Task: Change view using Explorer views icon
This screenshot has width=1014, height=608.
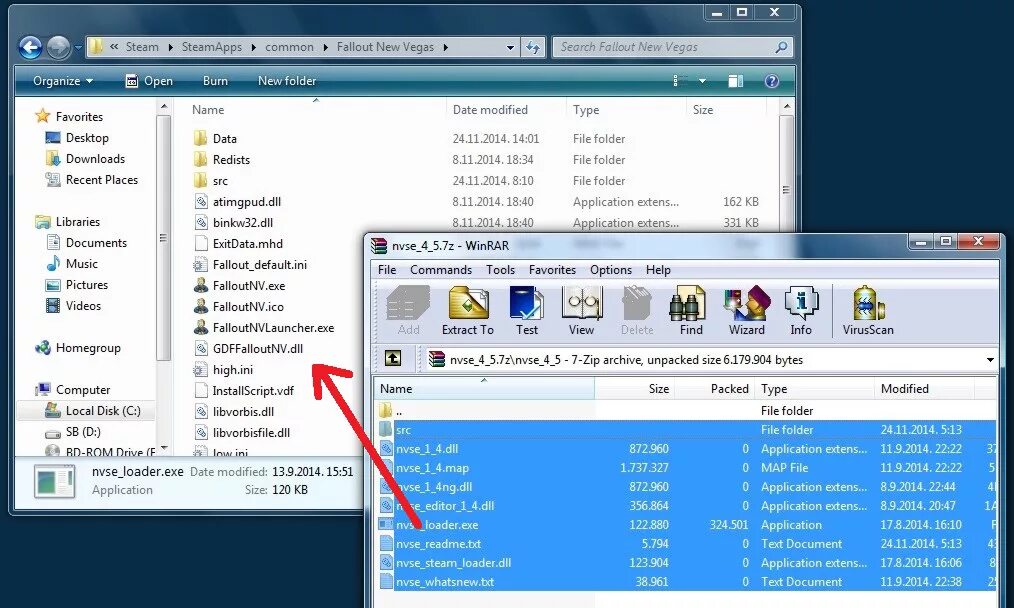Action: pos(680,81)
